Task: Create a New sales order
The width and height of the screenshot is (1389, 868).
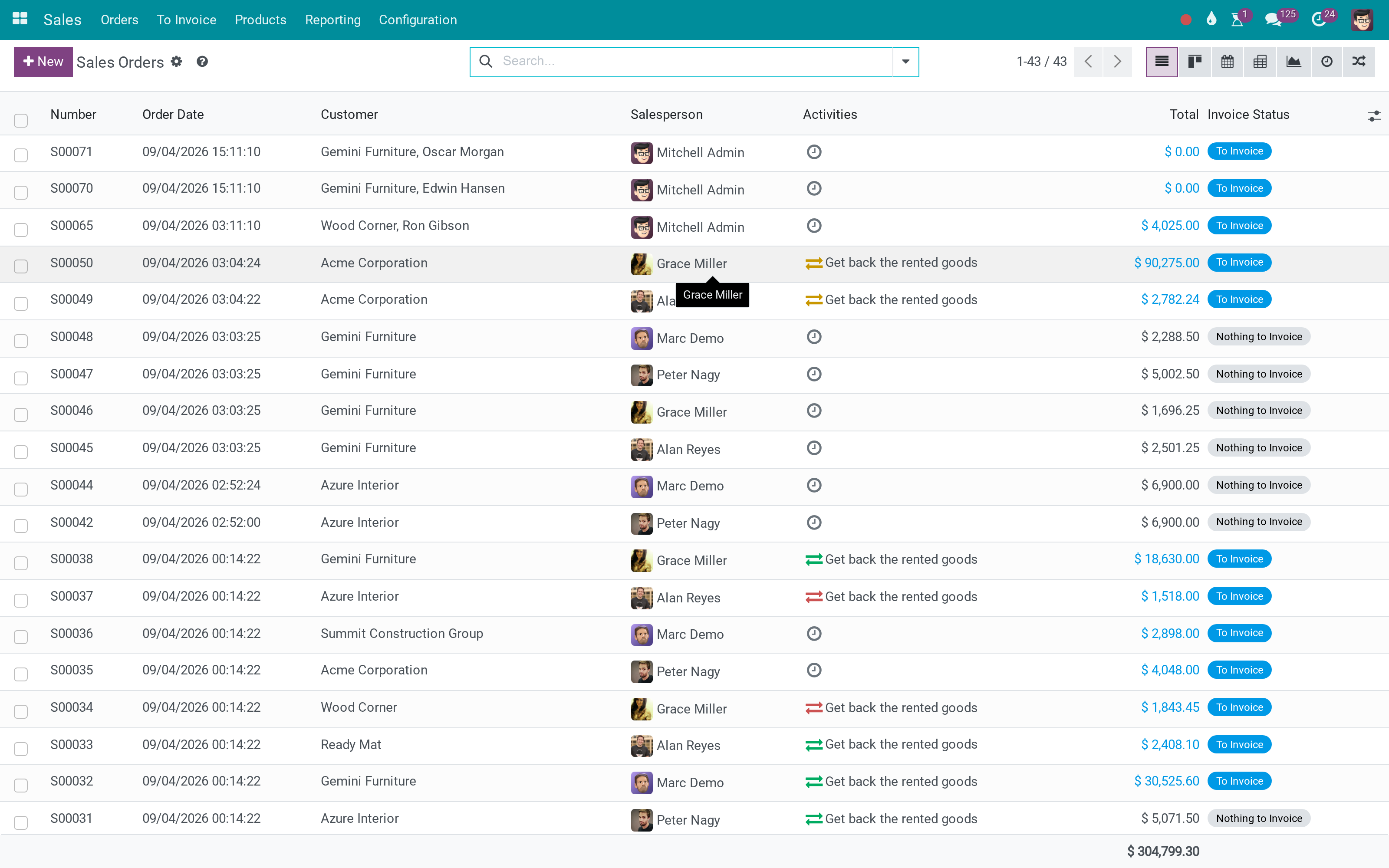Action: [43, 62]
